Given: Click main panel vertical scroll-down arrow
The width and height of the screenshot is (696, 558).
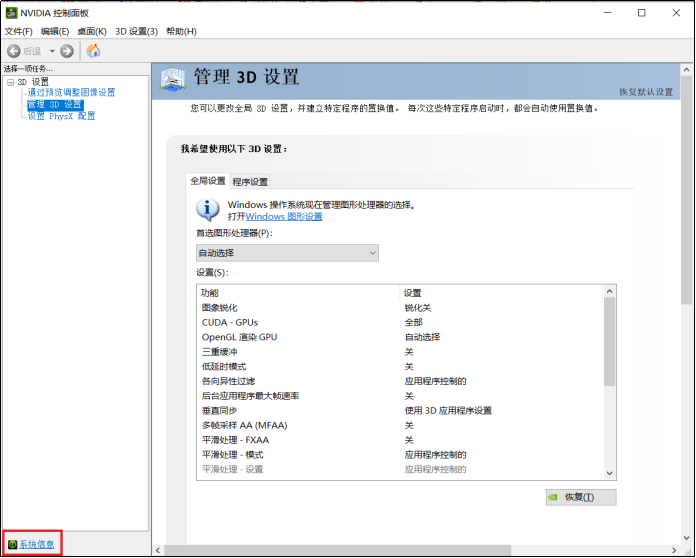Looking at the screenshot, I should pyautogui.click(x=686, y=538).
